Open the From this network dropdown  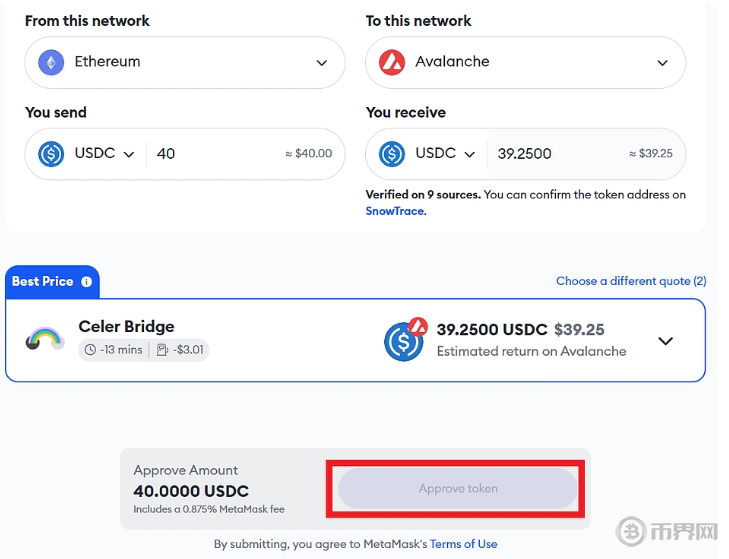(x=321, y=63)
